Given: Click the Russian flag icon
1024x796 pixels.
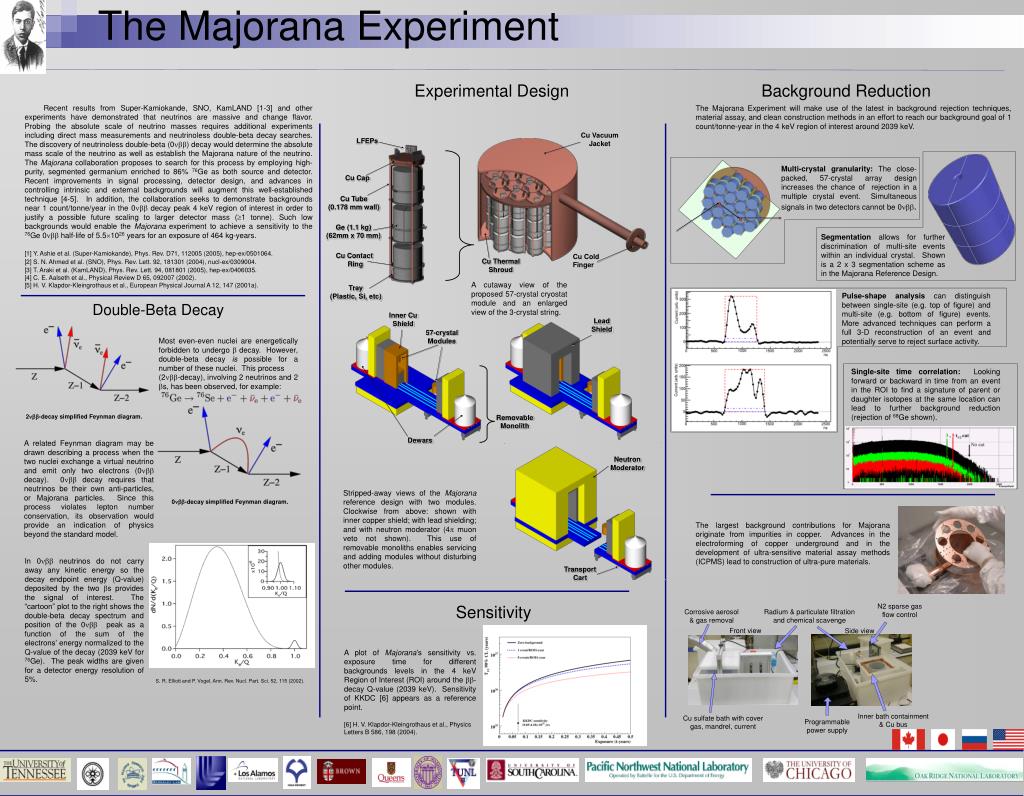Looking at the screenshot, I should pos(974,739).
